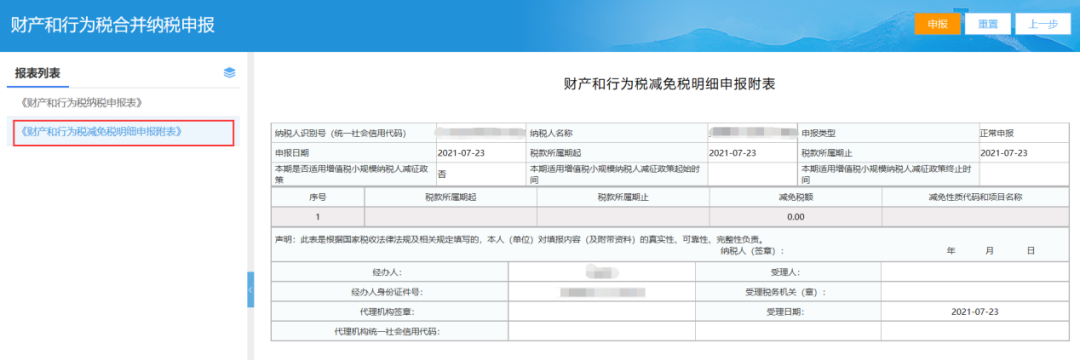Click the 受理人 value cell
This screenshot has width=1080, height=360.
pyautogui.click(x=975, y=273)
